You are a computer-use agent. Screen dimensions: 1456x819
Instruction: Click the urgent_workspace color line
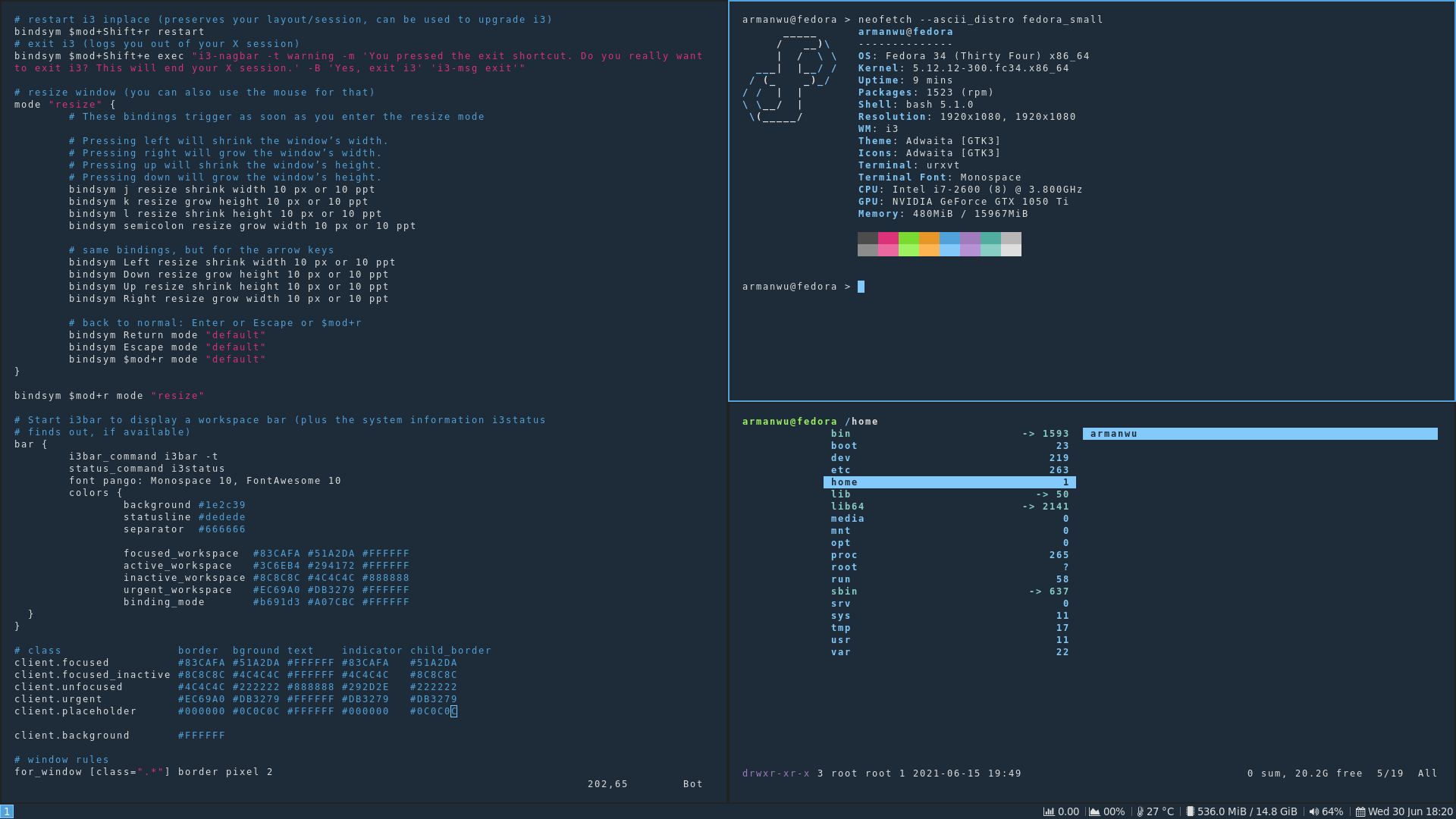click(x=266, y=590)
